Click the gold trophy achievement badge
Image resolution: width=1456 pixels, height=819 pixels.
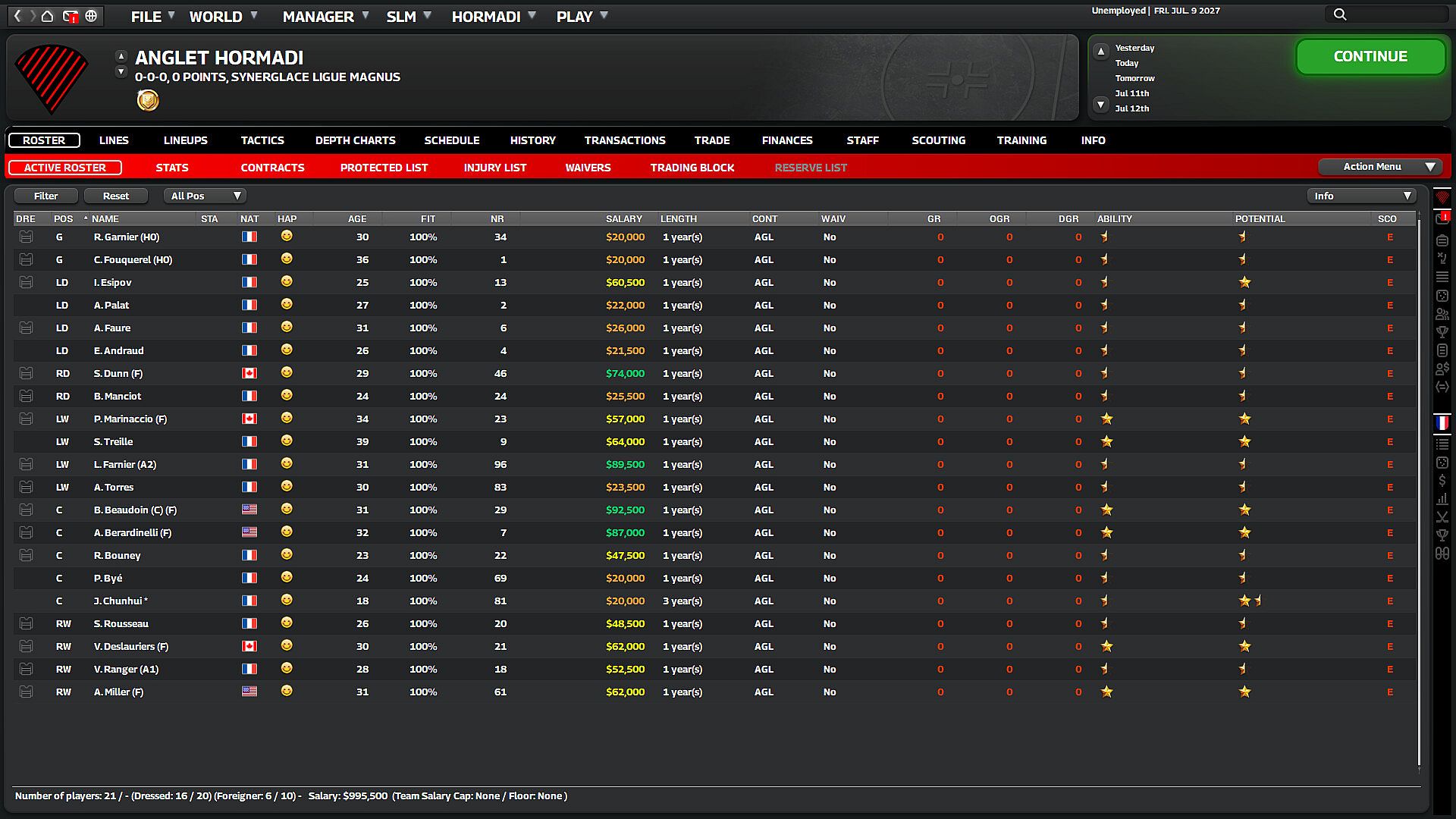148,100
